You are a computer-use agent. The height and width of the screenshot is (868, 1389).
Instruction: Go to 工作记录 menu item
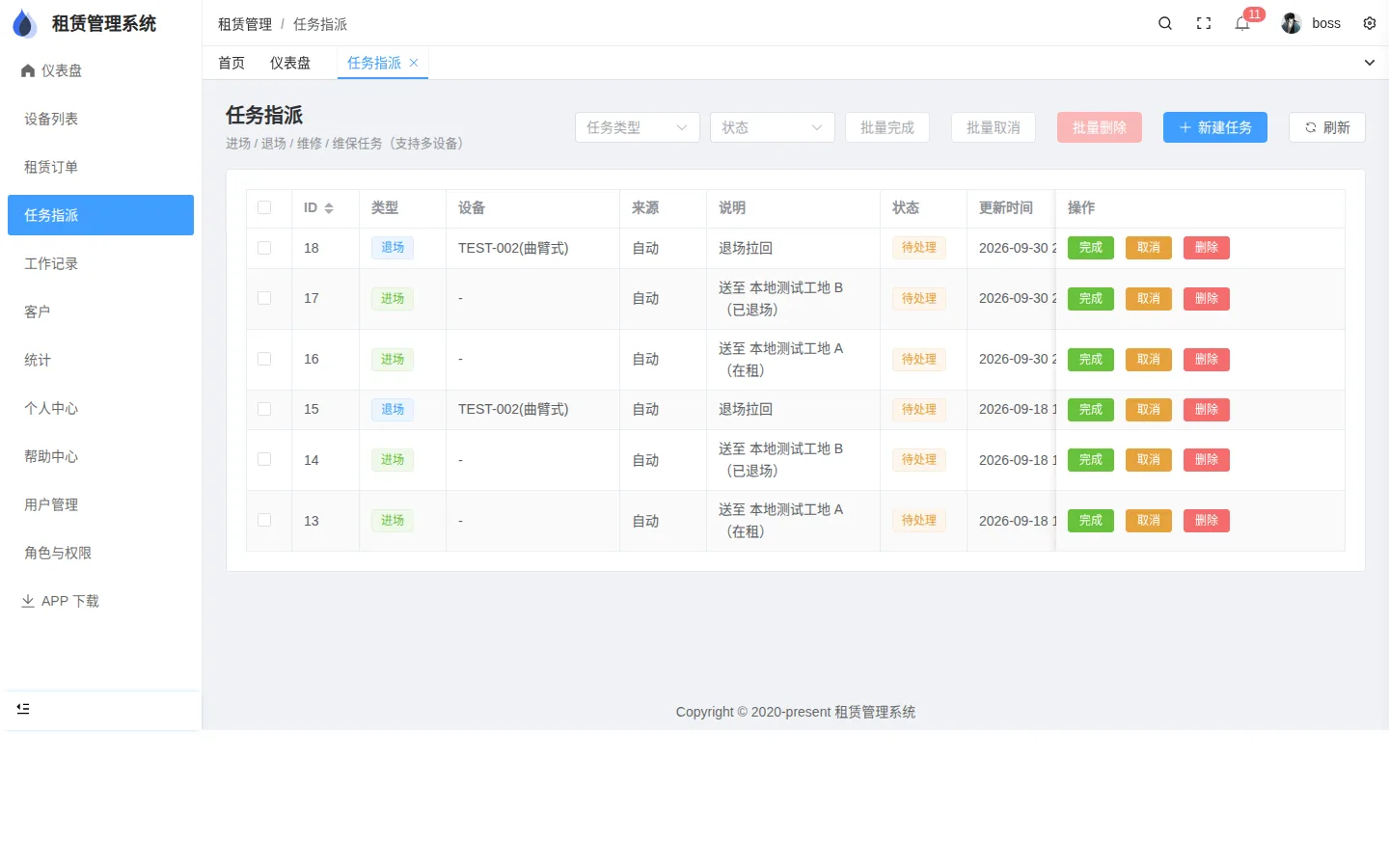coord(100,263)
